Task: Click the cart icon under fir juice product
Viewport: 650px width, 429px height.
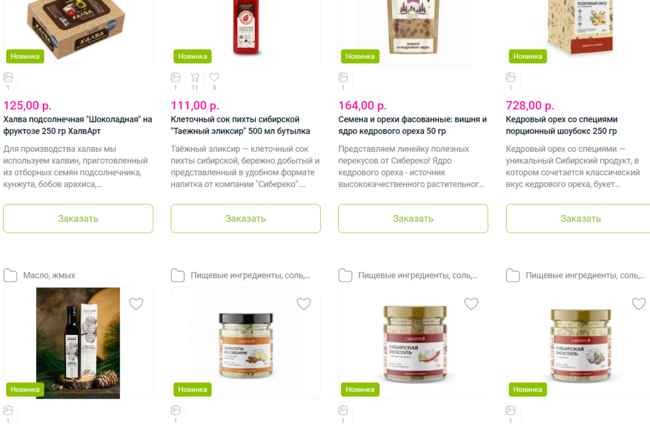Action: pyautogui.click(x=195, y=78)
